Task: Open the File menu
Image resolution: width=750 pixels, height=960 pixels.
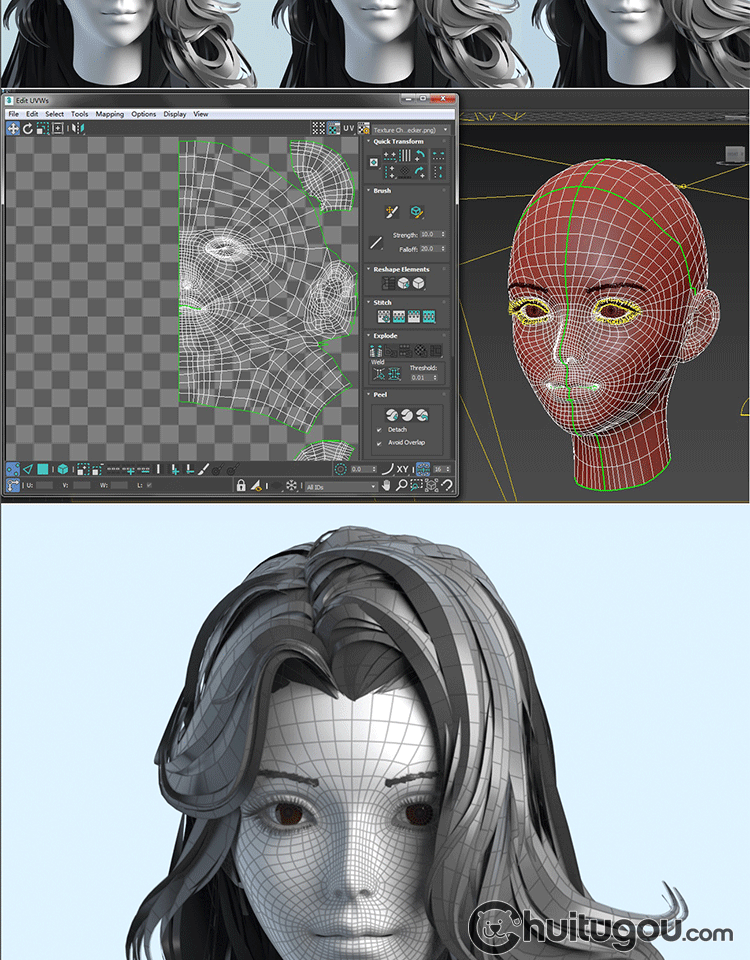Action: click(x=13, y=114)
